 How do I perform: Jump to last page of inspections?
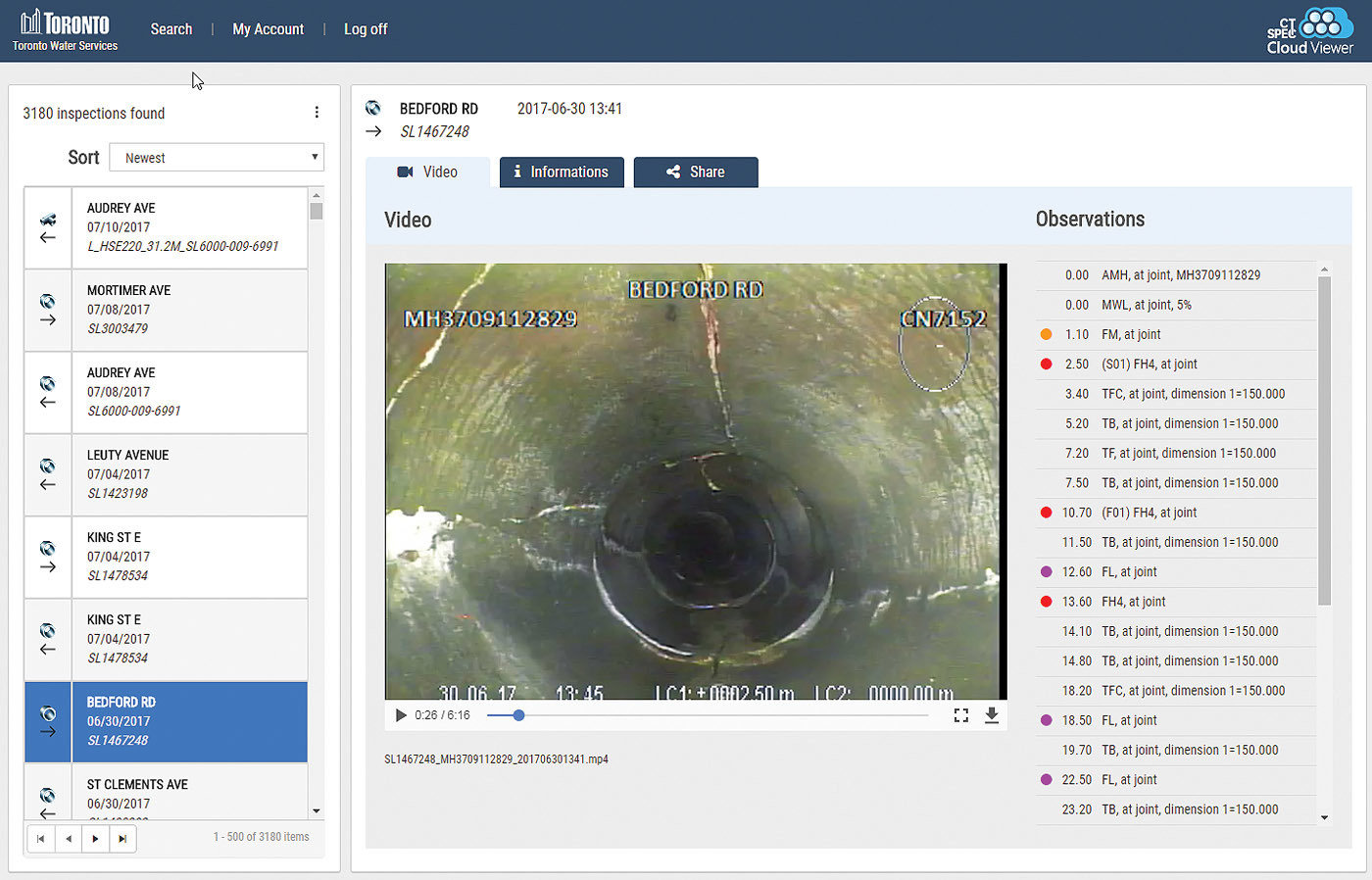click(x=122, y=839)
